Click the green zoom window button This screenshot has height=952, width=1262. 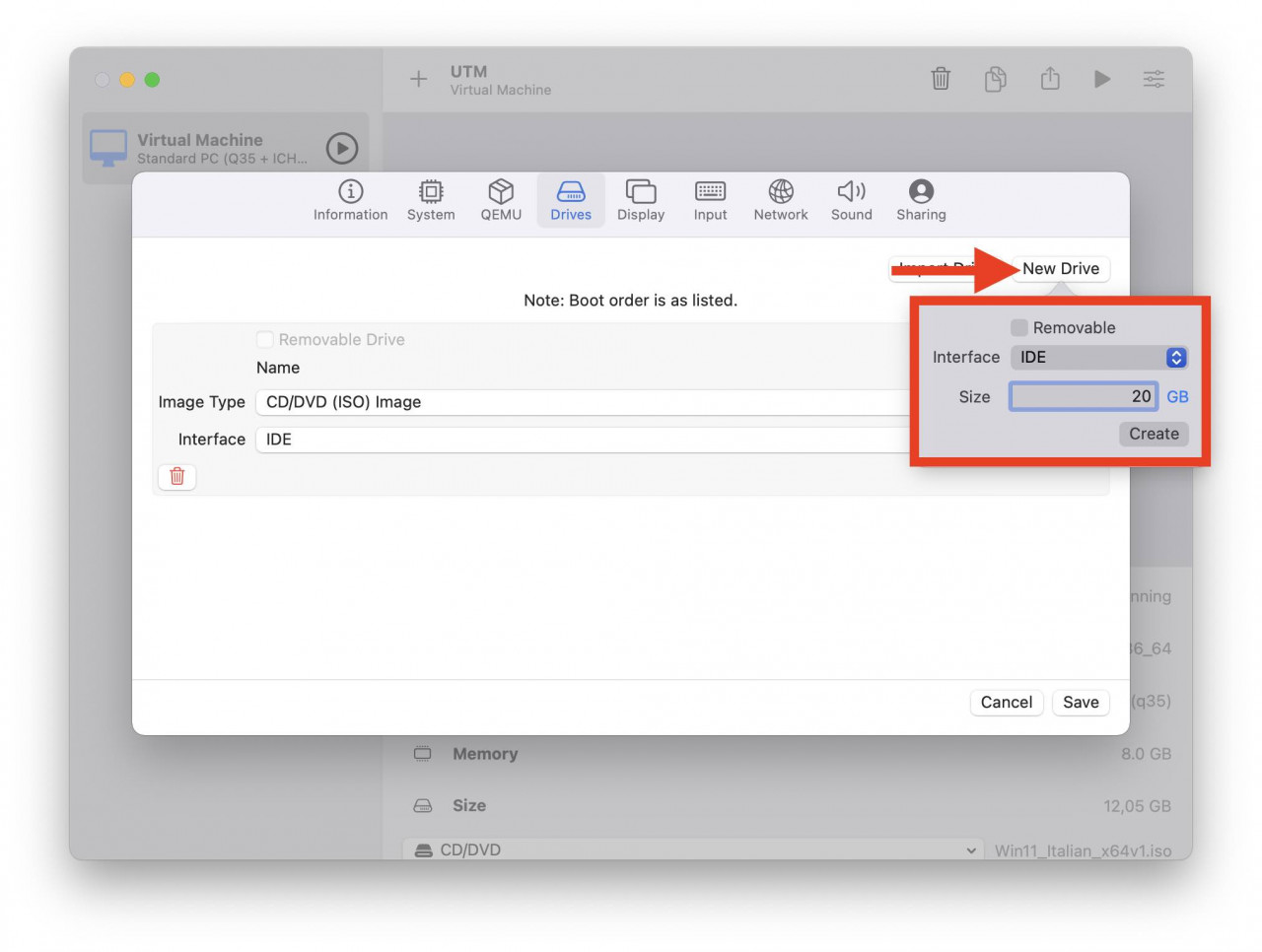pos(152,80)
